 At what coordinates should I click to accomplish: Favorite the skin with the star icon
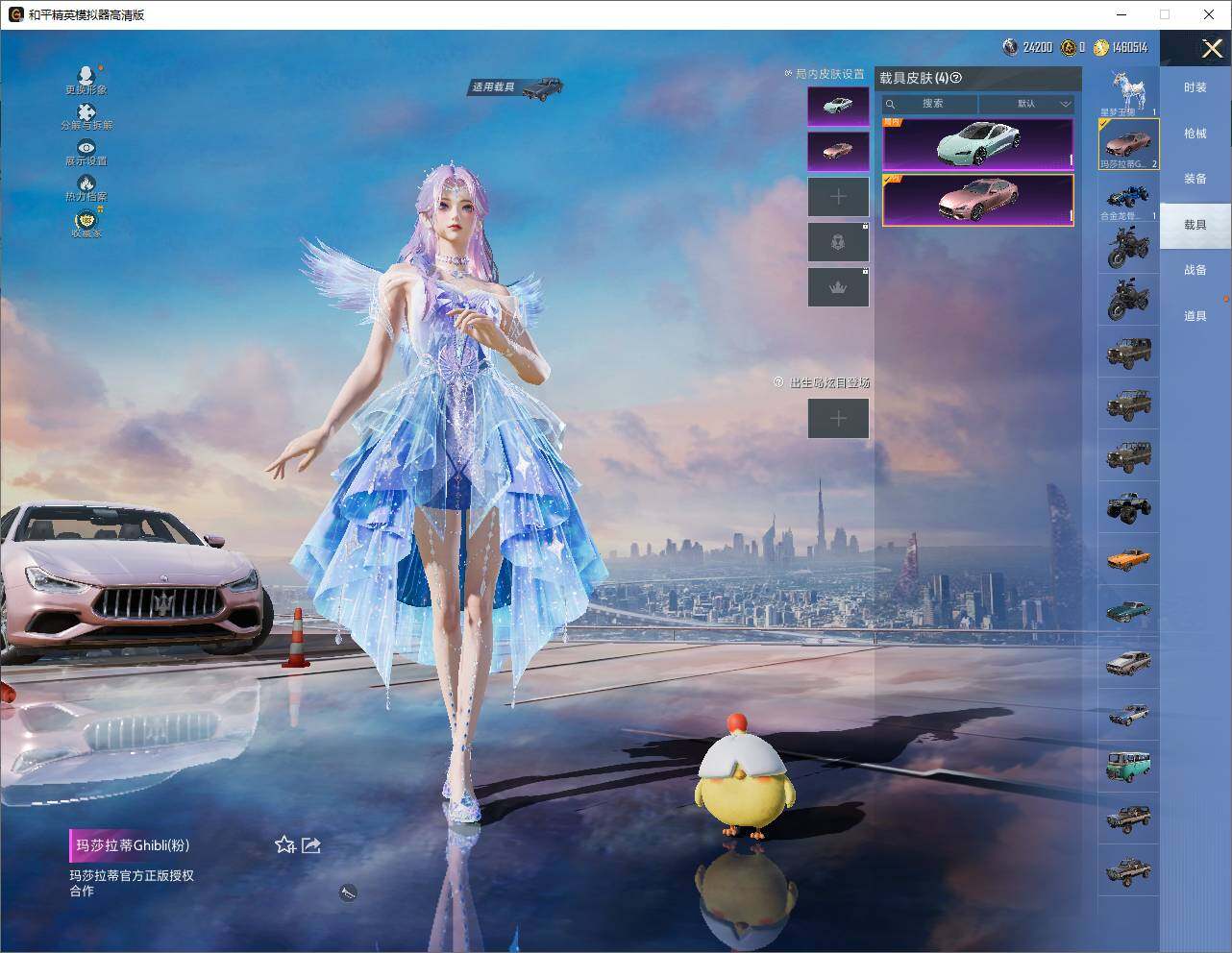pyautogui.click(x=284, y=844)
